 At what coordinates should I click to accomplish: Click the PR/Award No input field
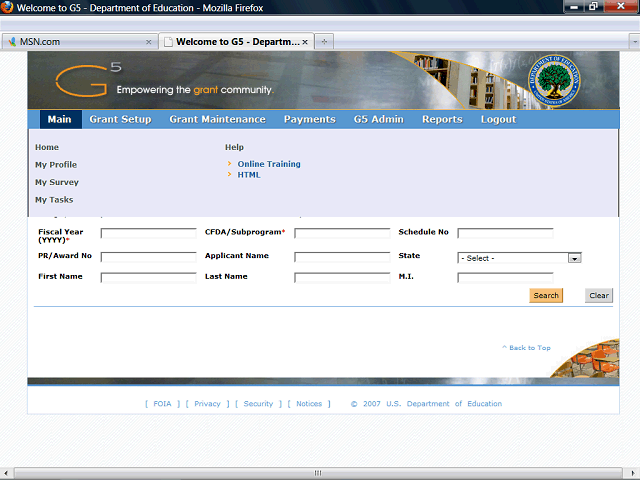point(149,257)
